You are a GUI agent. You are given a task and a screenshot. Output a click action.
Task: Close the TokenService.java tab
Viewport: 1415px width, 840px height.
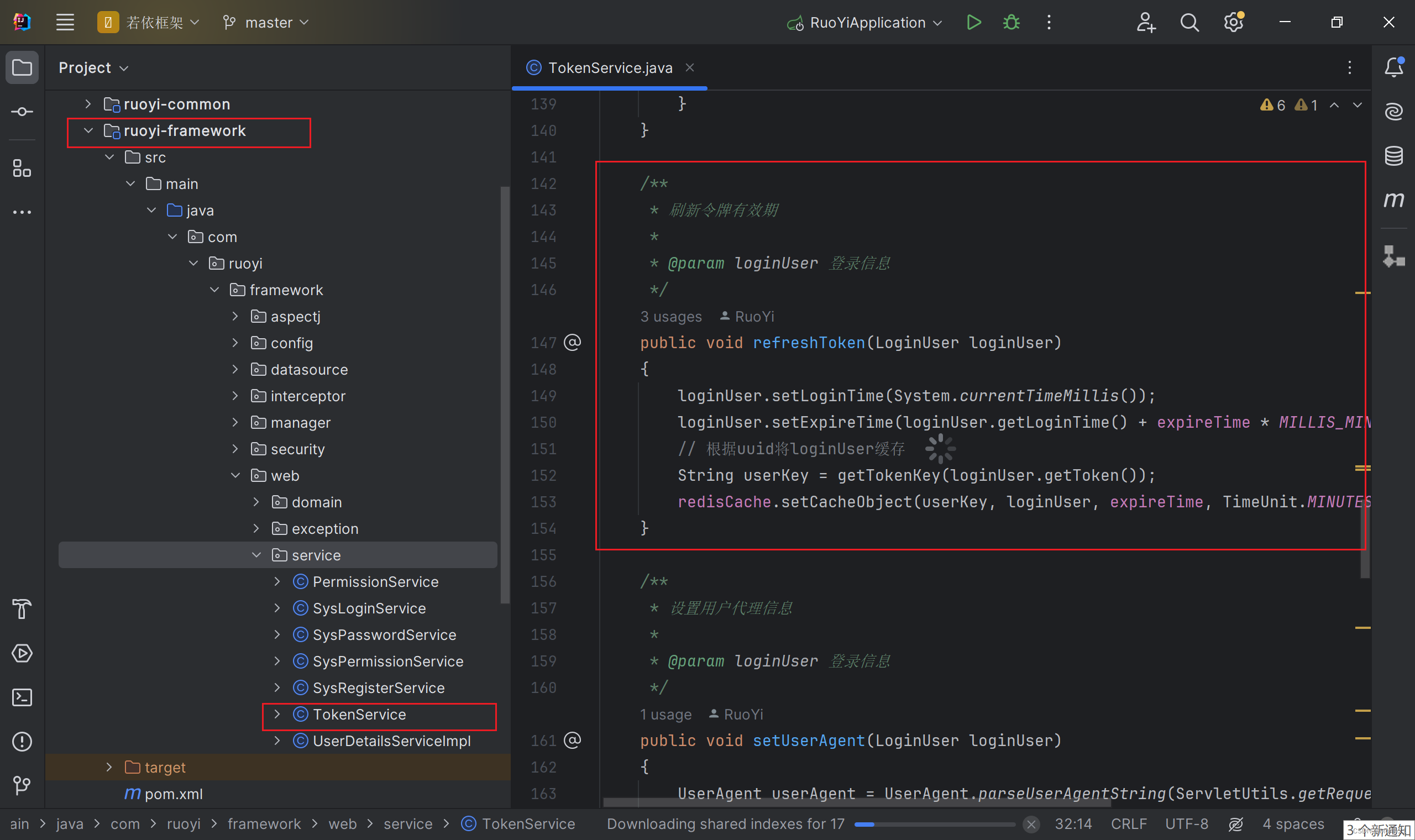pos(689,67)
